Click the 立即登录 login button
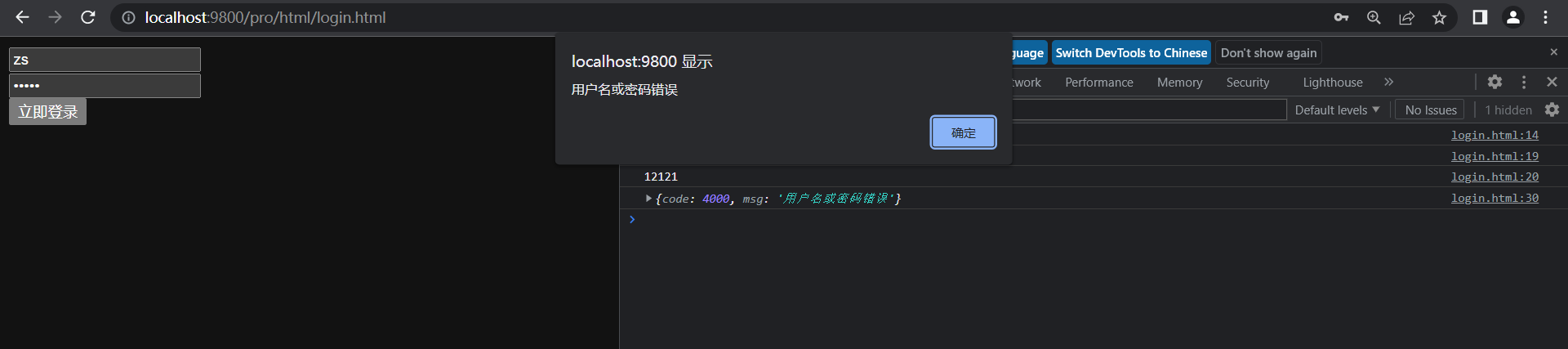This screenshot has width=1568, height=349. [x=47, y=112]
